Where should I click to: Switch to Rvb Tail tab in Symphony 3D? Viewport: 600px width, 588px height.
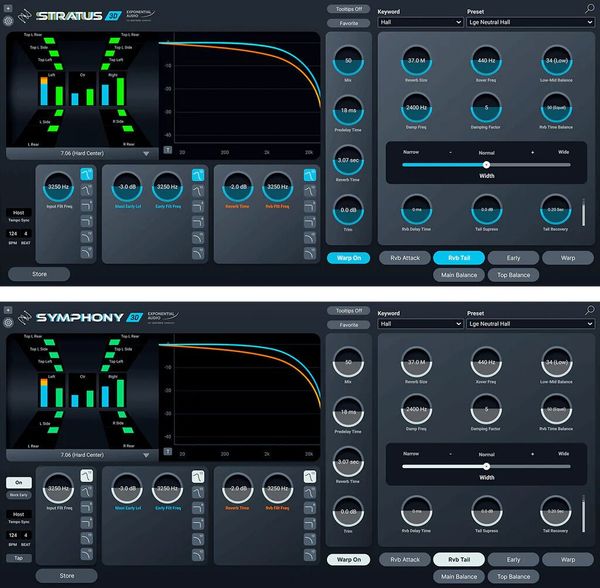tap(459, 559)
